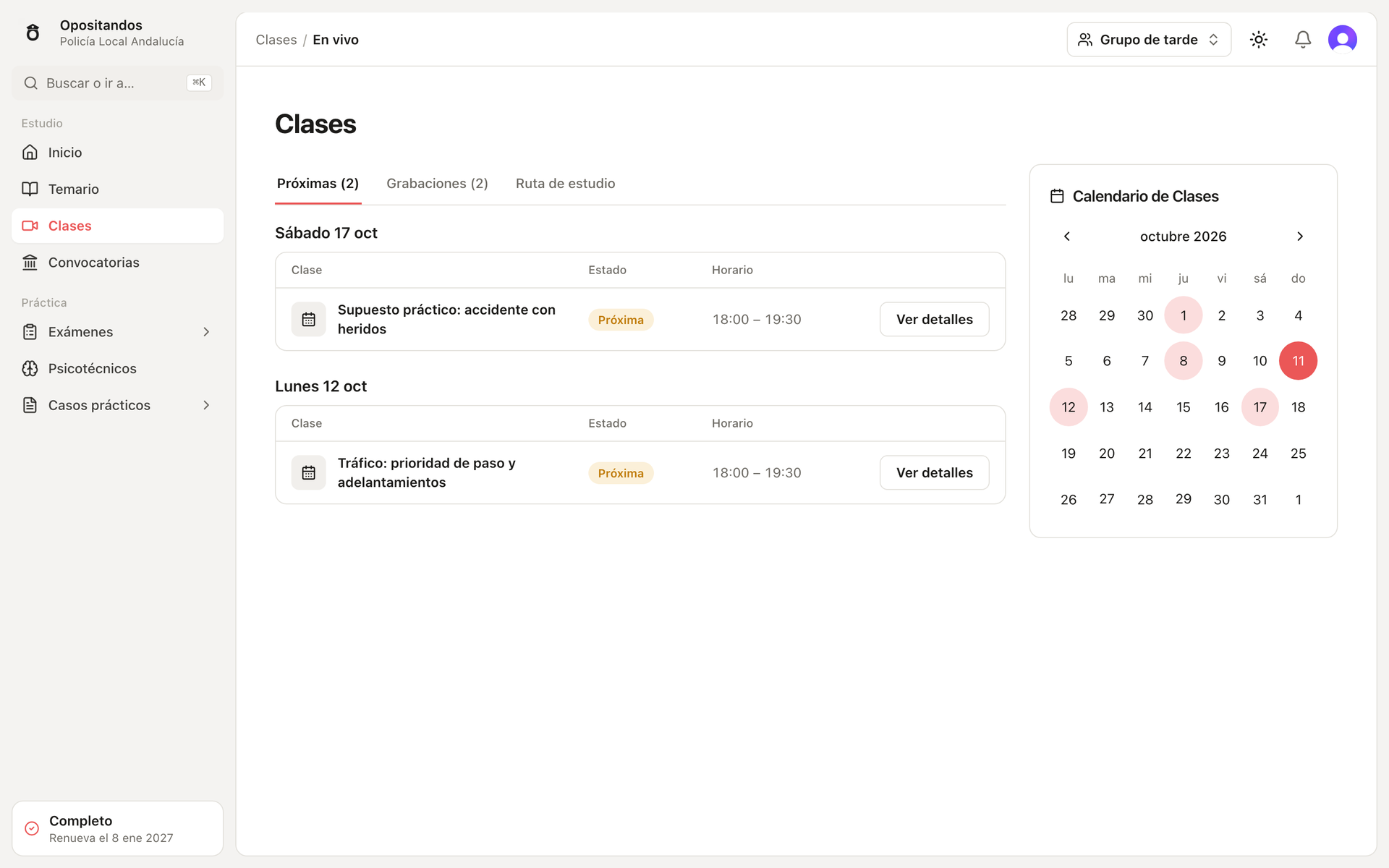Click the Opositandos logo icon
Screen dimensions: 1389x868
point(33,33)
